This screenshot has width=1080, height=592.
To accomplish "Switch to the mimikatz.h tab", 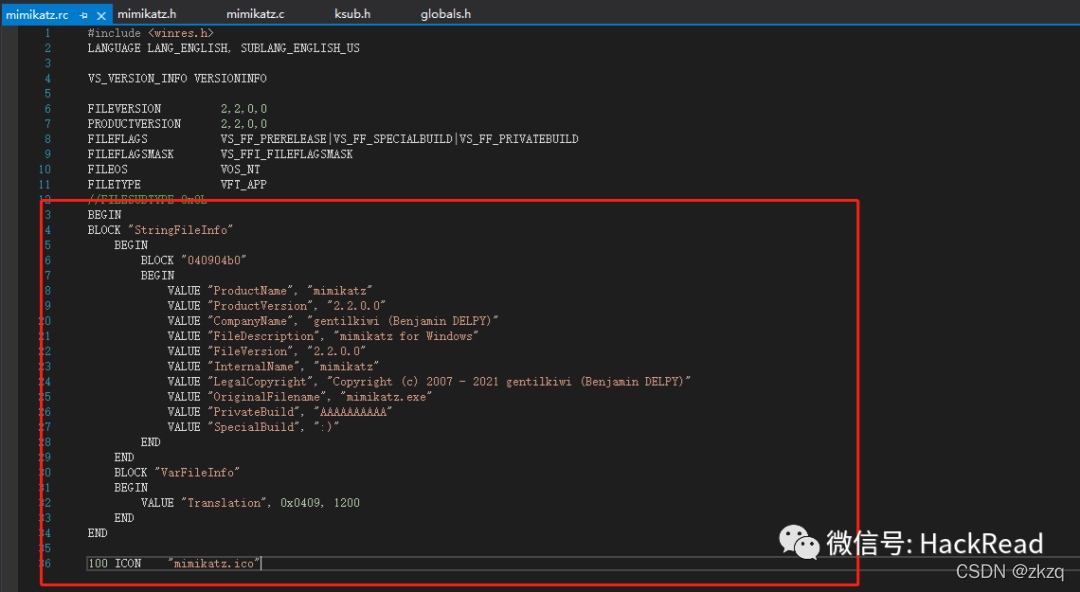I will click(x=147, y=14).
